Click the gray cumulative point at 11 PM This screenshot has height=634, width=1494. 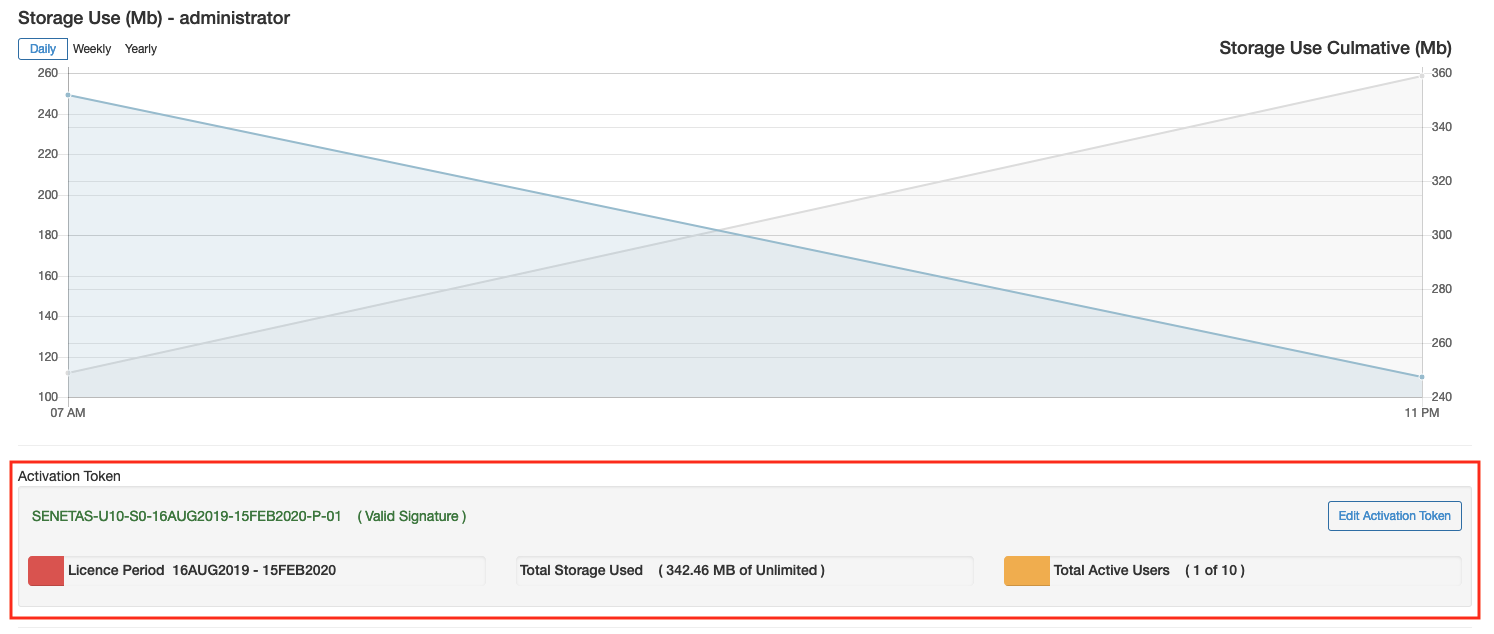[1421, 76]
